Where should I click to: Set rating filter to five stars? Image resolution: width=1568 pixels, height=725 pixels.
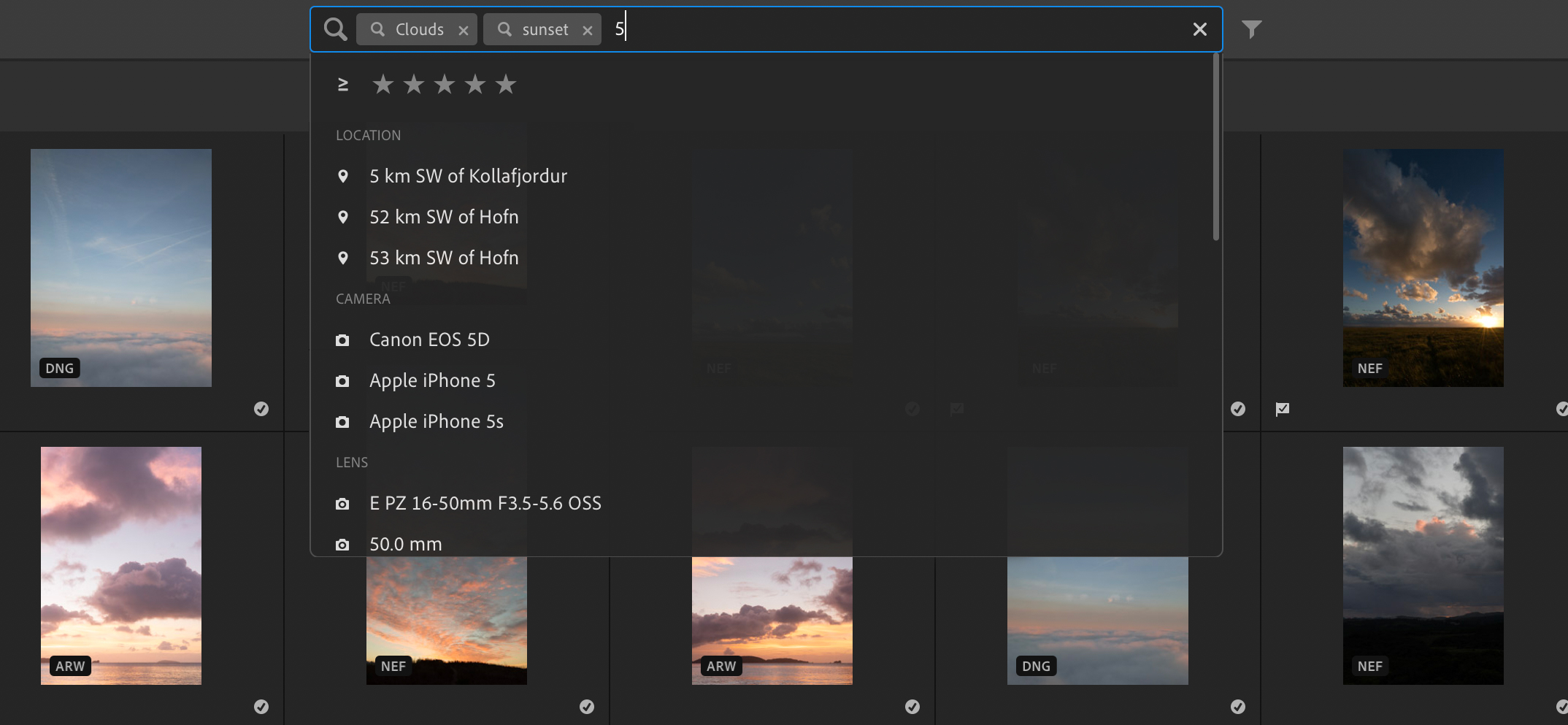coord(505,85)
